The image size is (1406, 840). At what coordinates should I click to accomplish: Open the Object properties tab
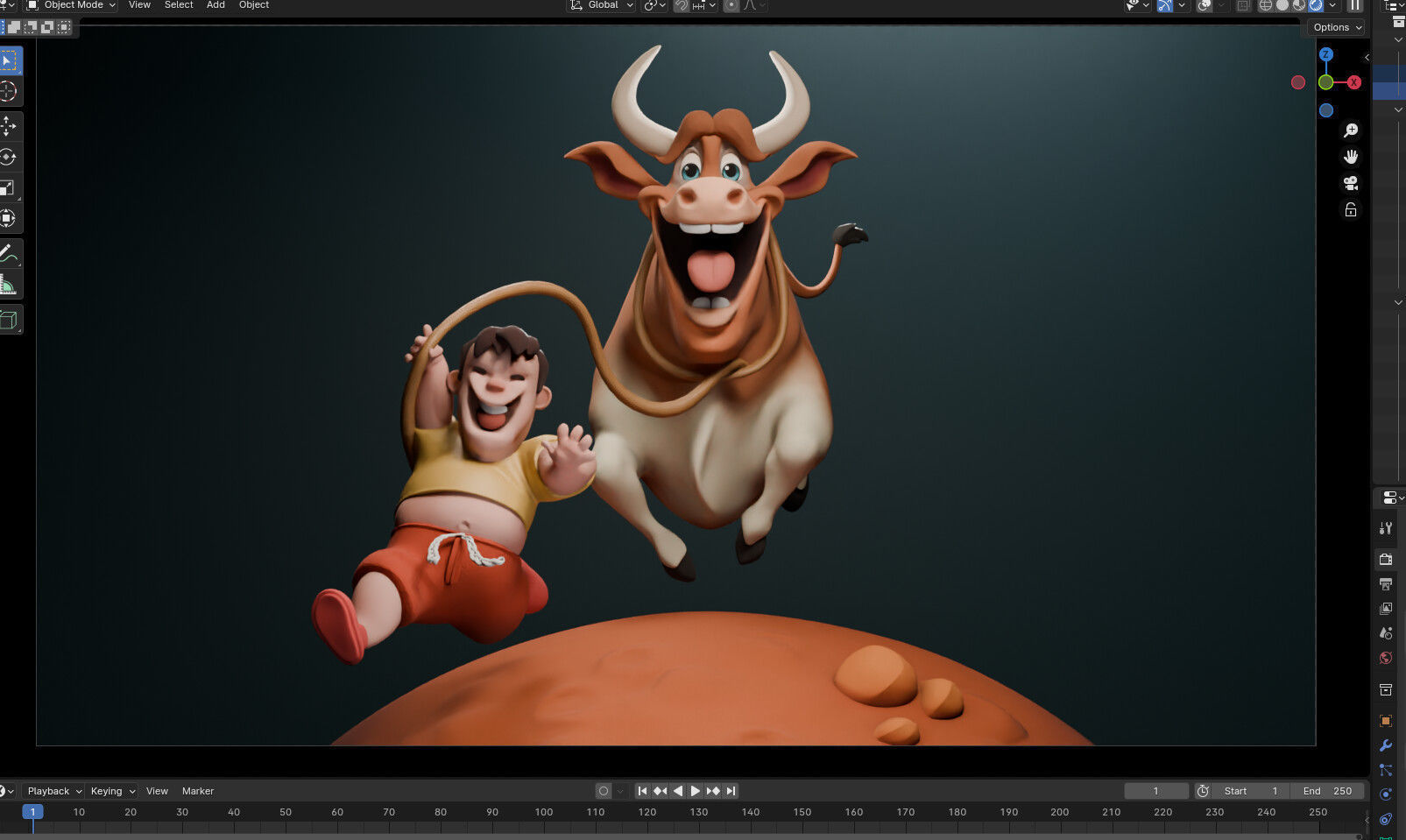pos(1386,721)
